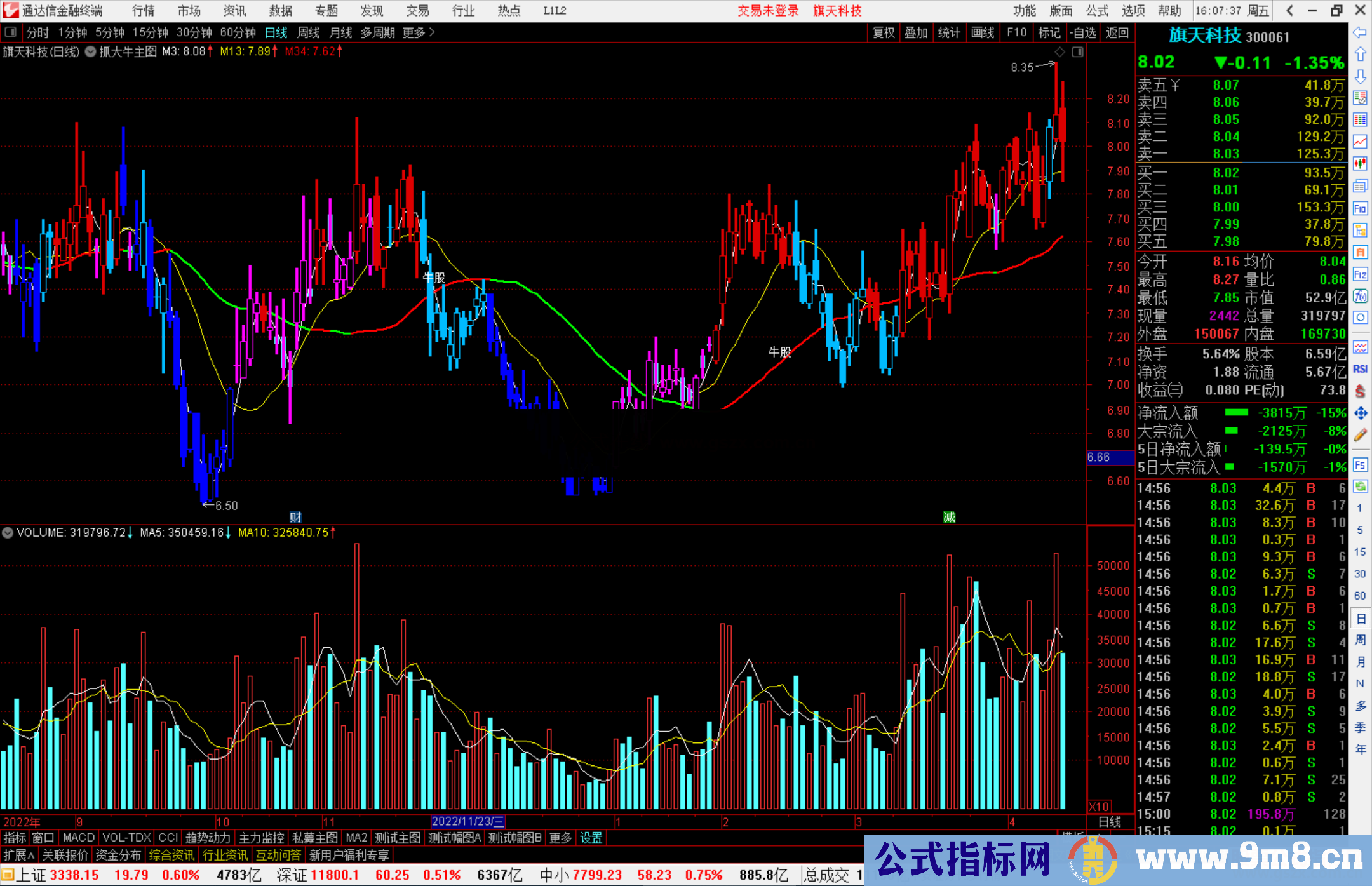Screen dimensions: 1372x886
Task: Click the 复权 button
Action: (x=884, y=32)
